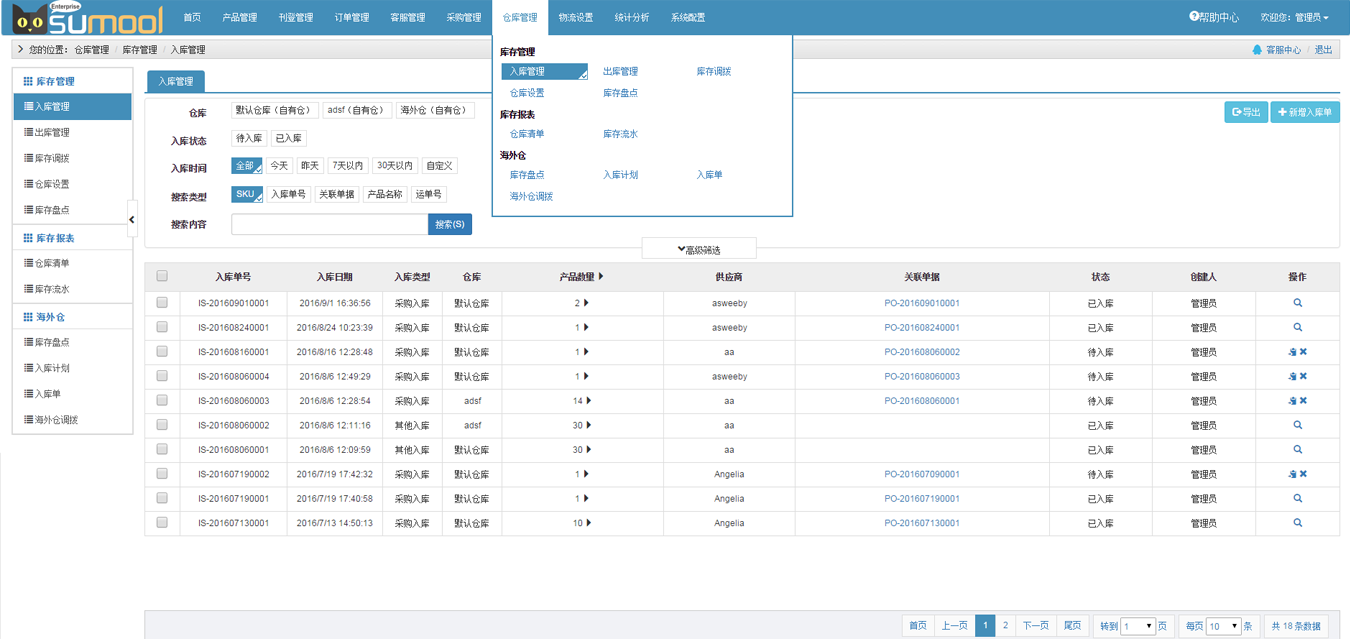This screenshot has width=1350, height=639.
Task: Open the 转到 page jump dropdown
Action: click(x=1137, y=626)
